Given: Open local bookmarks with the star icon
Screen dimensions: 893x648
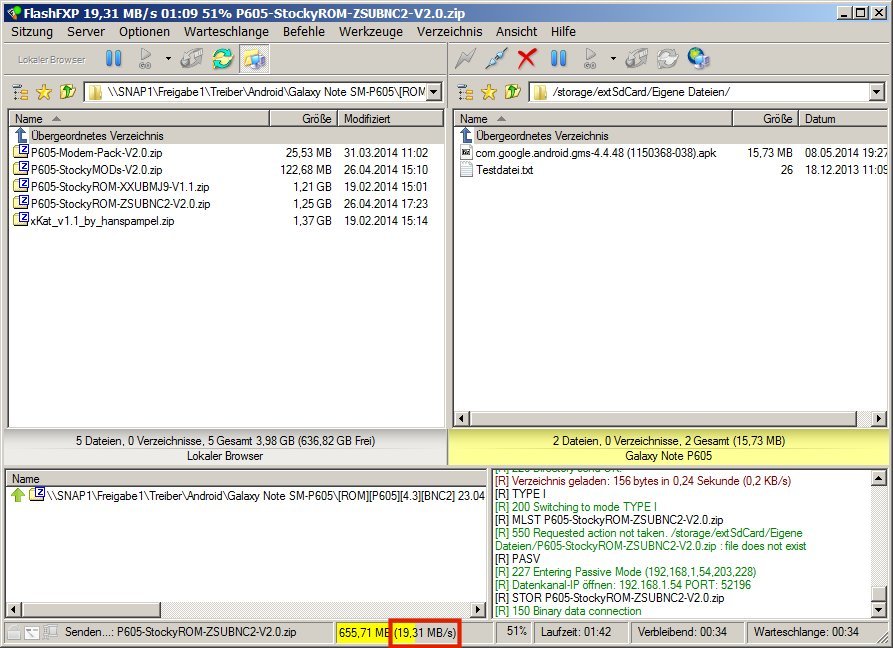Looking at the screenshot, I should pos(44,92).
